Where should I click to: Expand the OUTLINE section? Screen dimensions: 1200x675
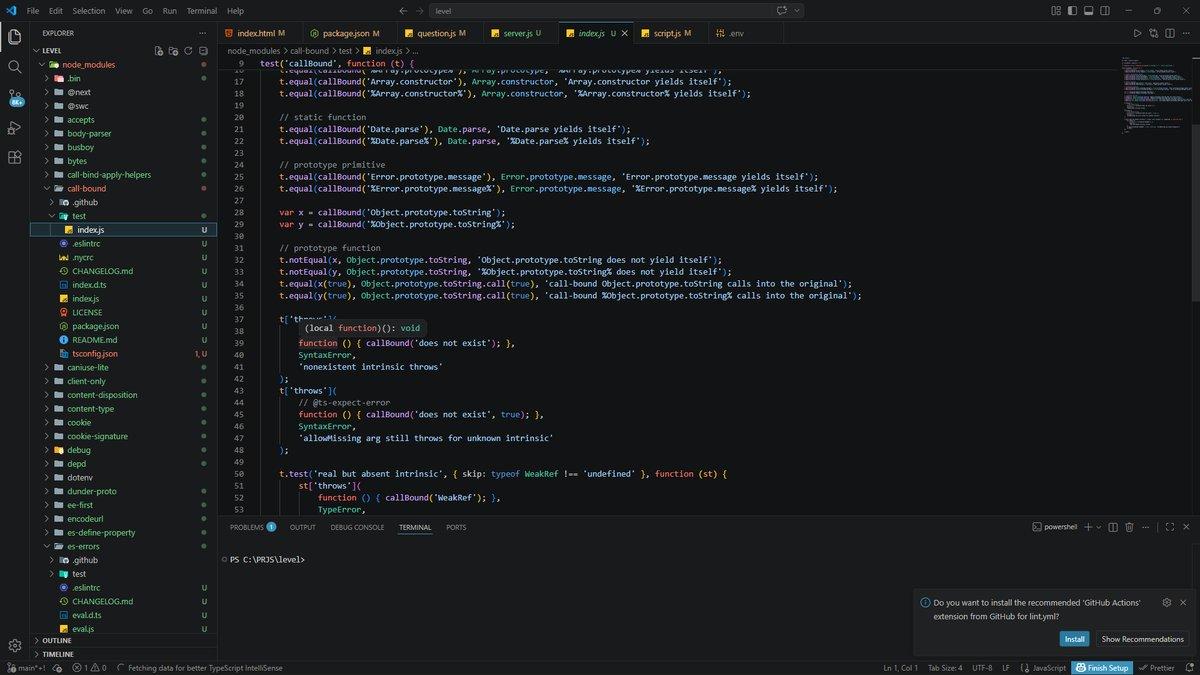coord(122,640)
